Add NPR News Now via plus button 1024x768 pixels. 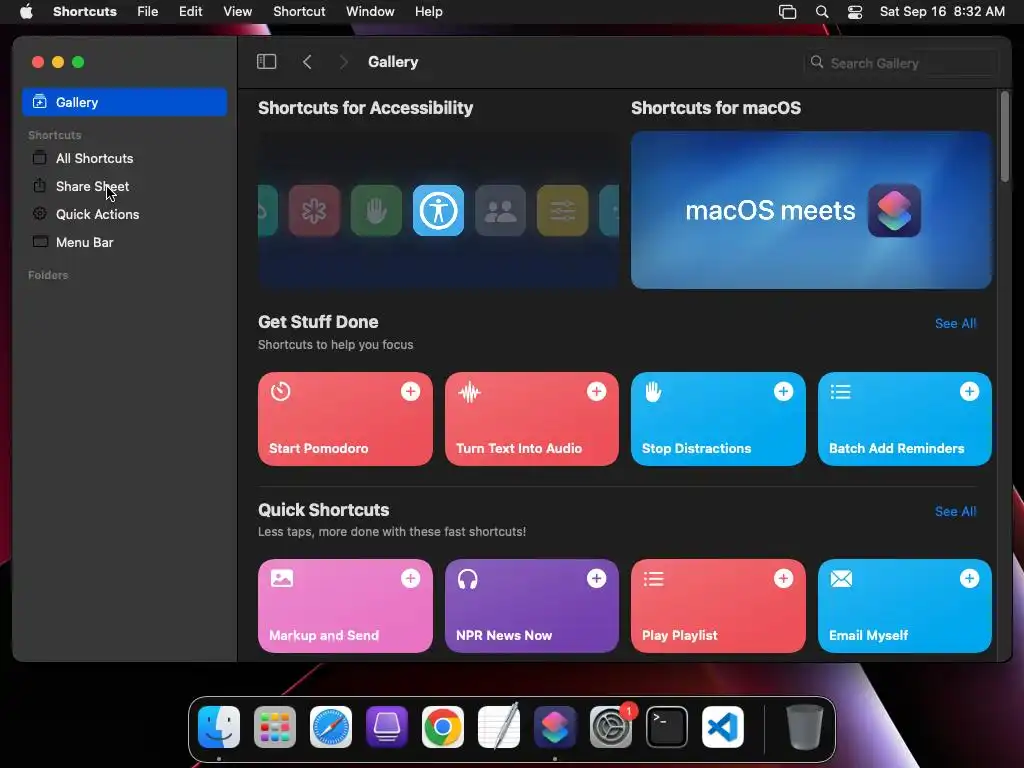point(596,578)
